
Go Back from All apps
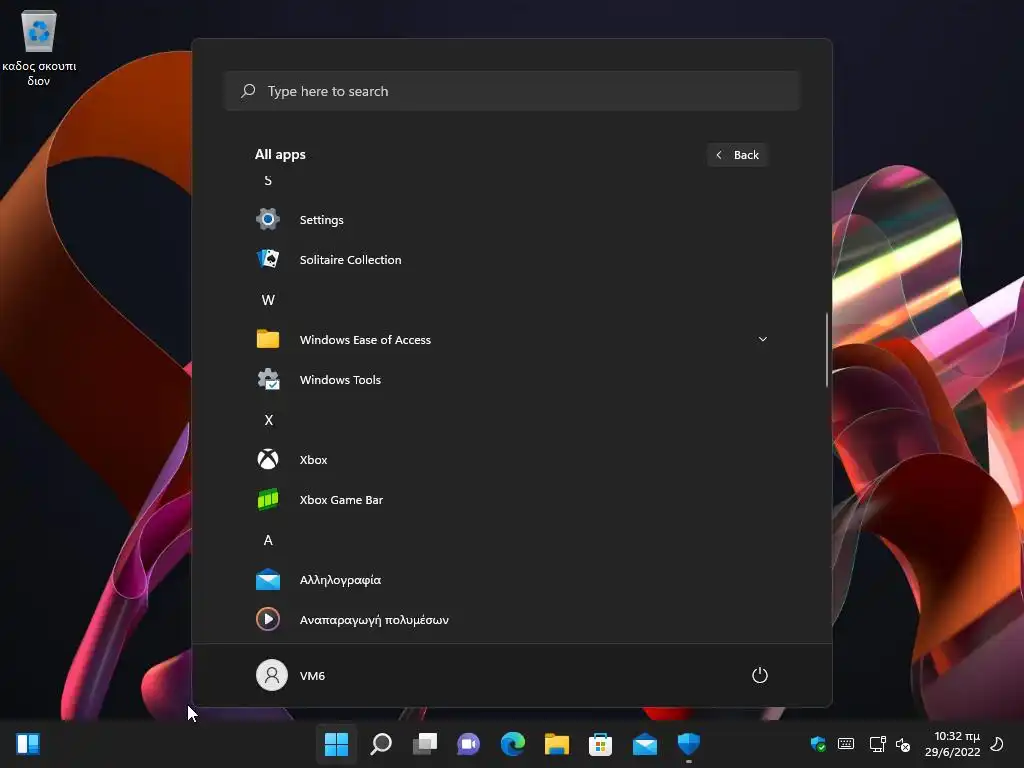737,155
